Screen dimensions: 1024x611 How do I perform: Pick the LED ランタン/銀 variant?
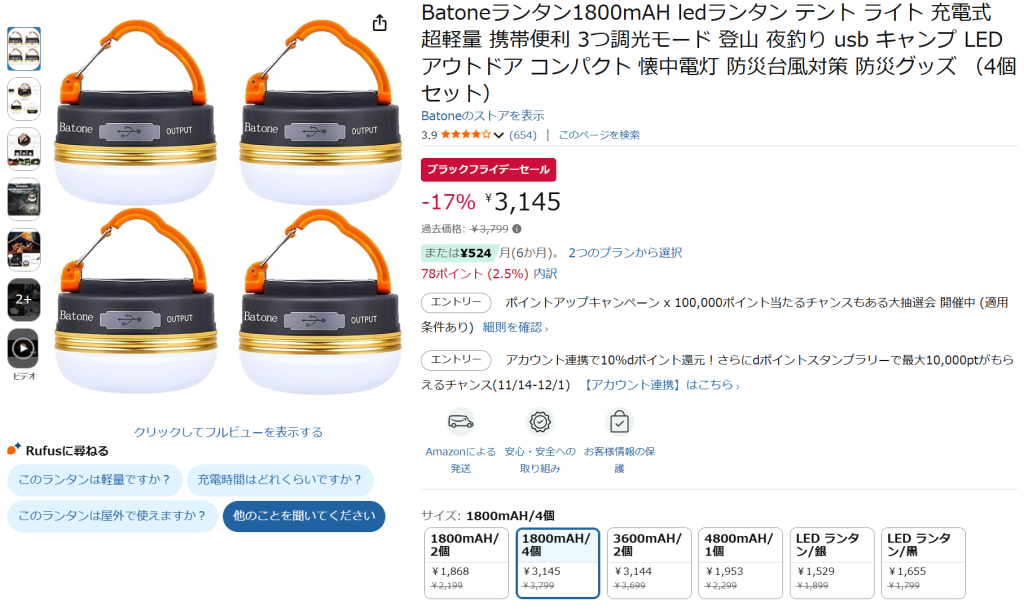click(830, 562)
